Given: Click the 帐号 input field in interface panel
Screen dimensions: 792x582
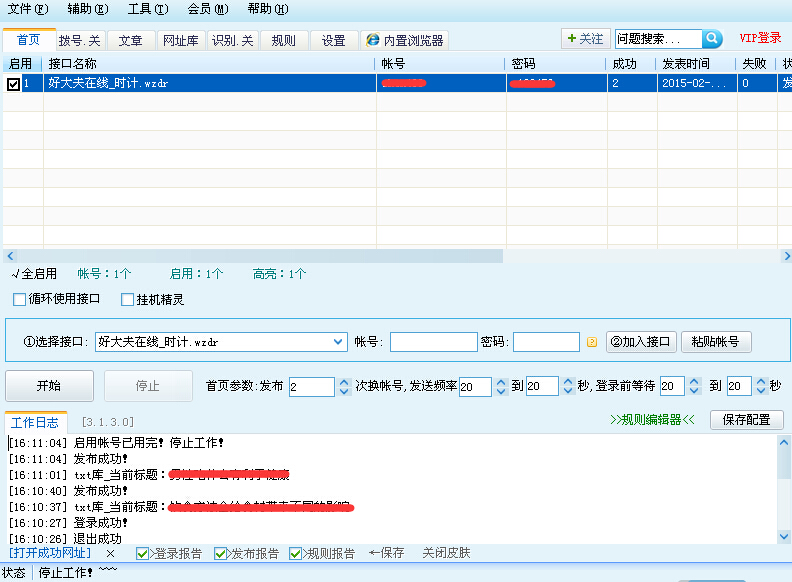Looking at the screenshot, I should pos(434,342).
